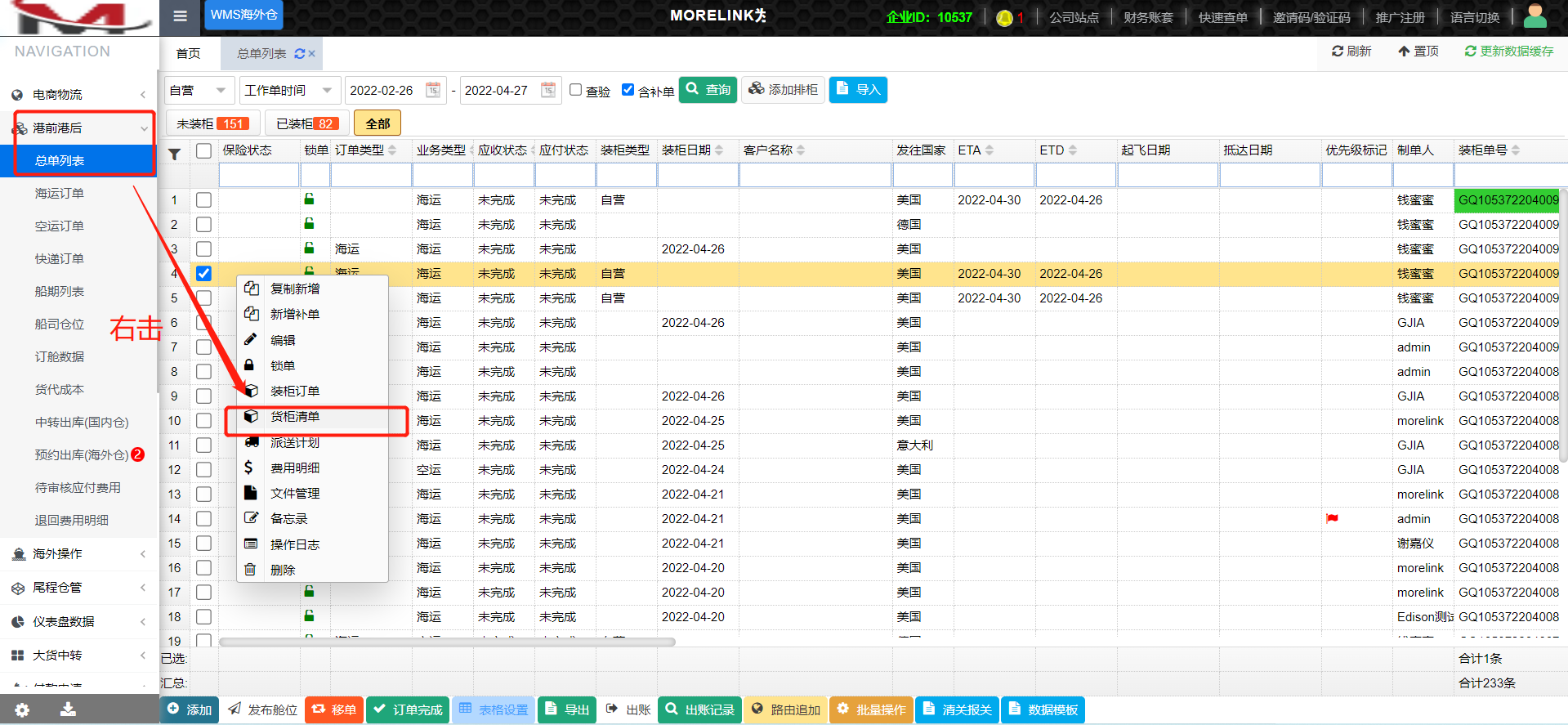Click red priority flag in row 14
This screenshot has width=1568, height=725.
(x=1332, y=518)
